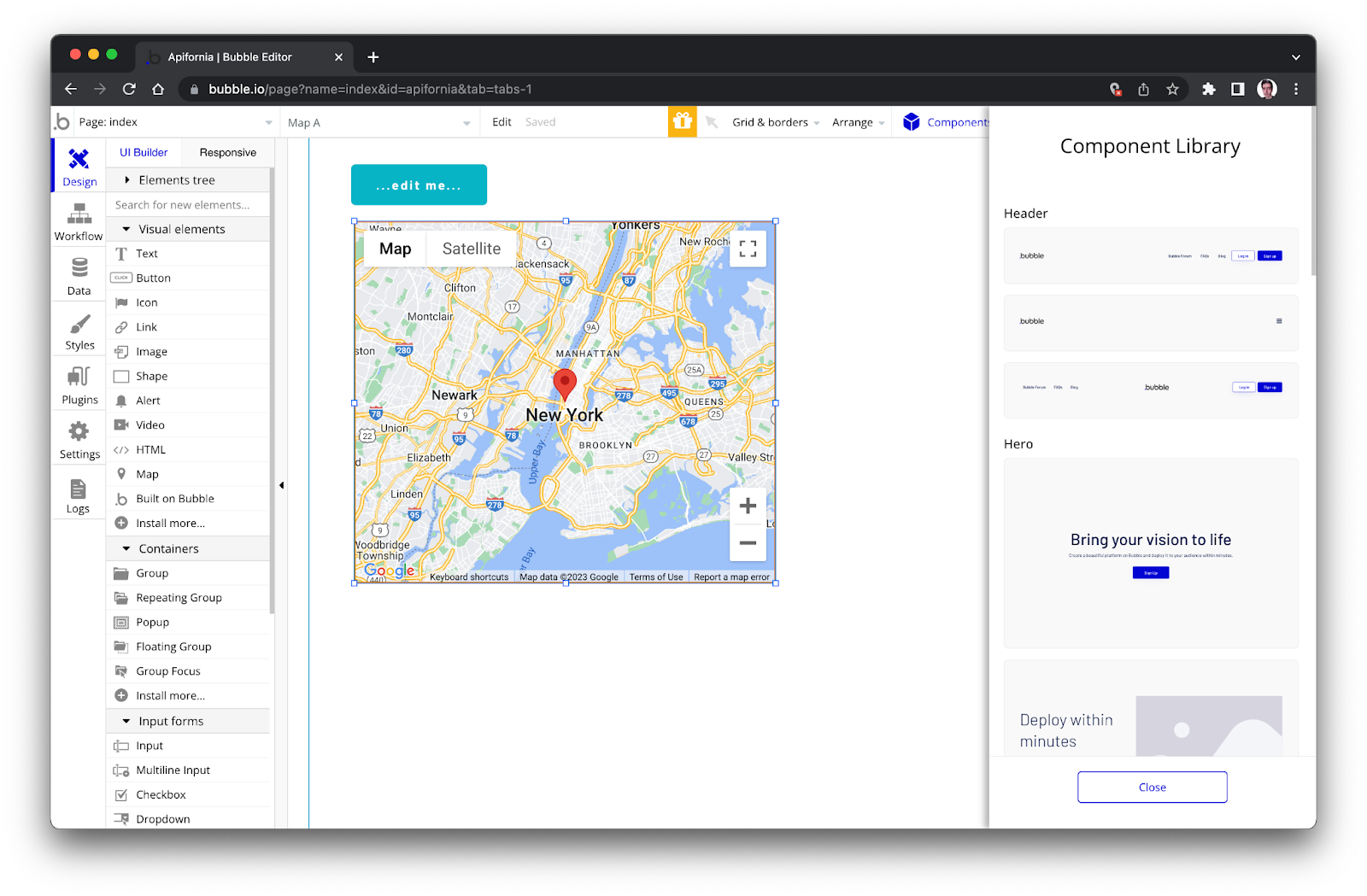Open browser extensions puzzle icon
This screenshot has height=896, width=1367.
click(x=1208, y=89)
